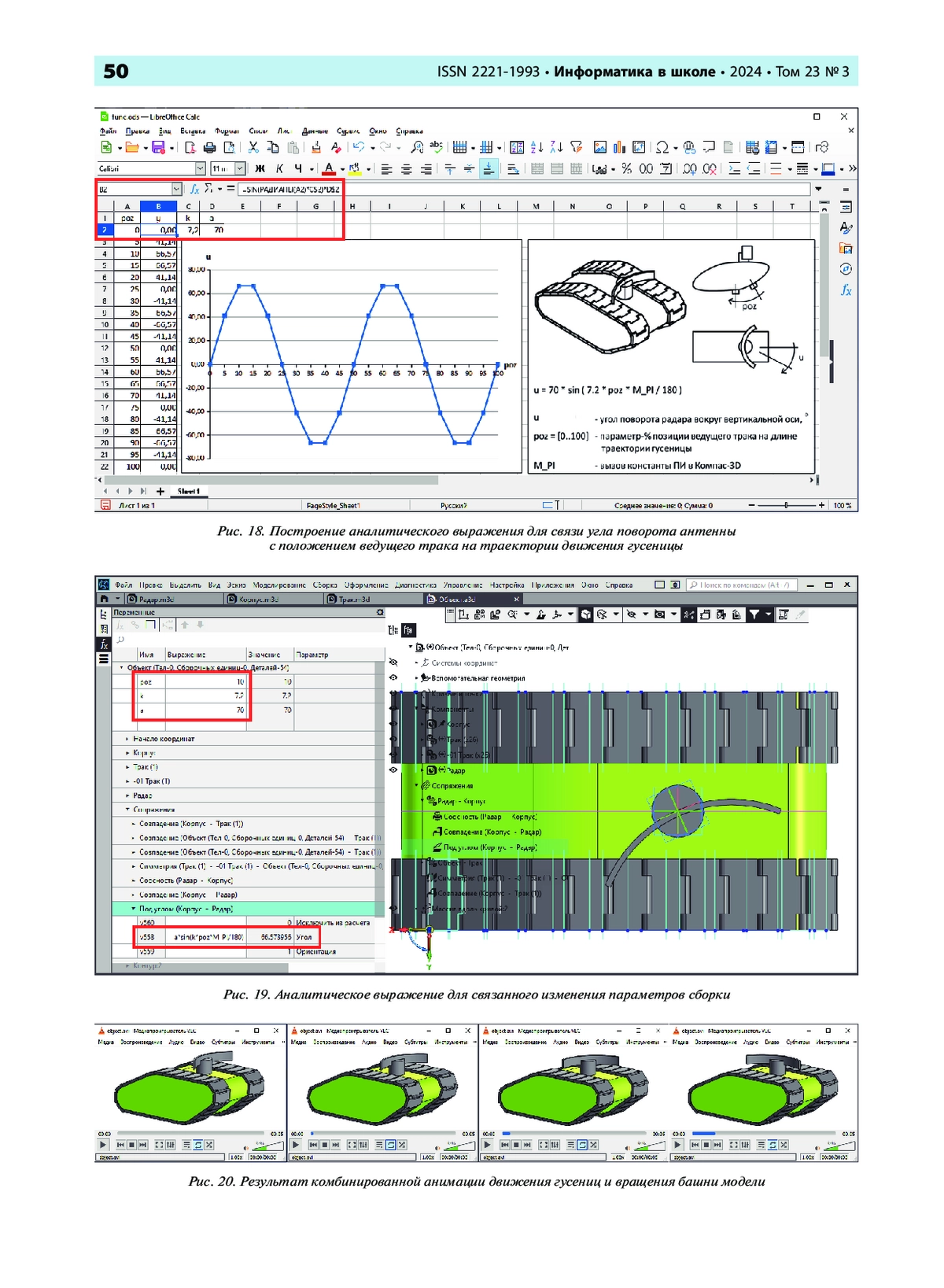Click the Insert Chart icon in Calc
944x1288 pixels.
point(619,147)
